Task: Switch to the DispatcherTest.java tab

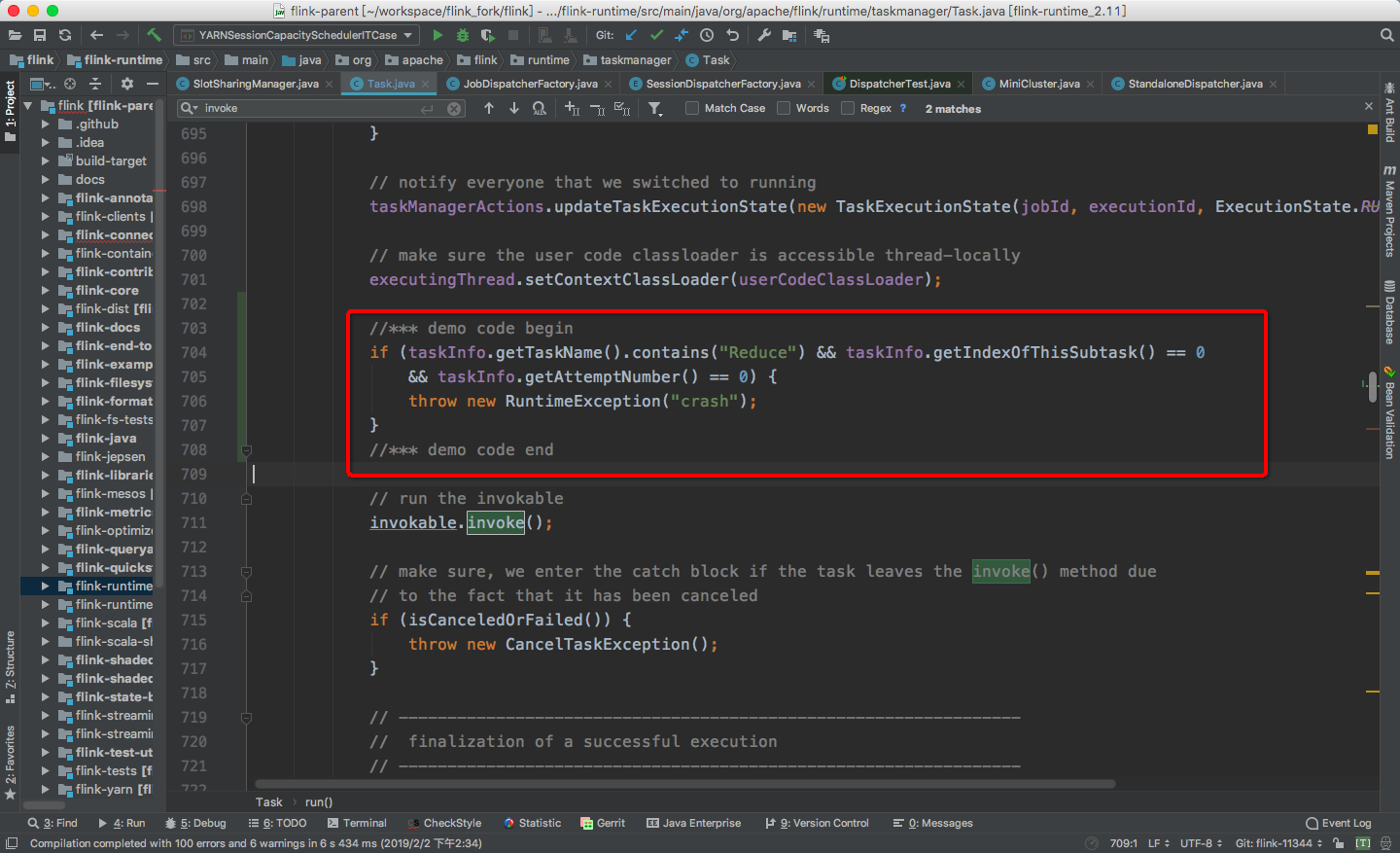Action: point(899,84)
